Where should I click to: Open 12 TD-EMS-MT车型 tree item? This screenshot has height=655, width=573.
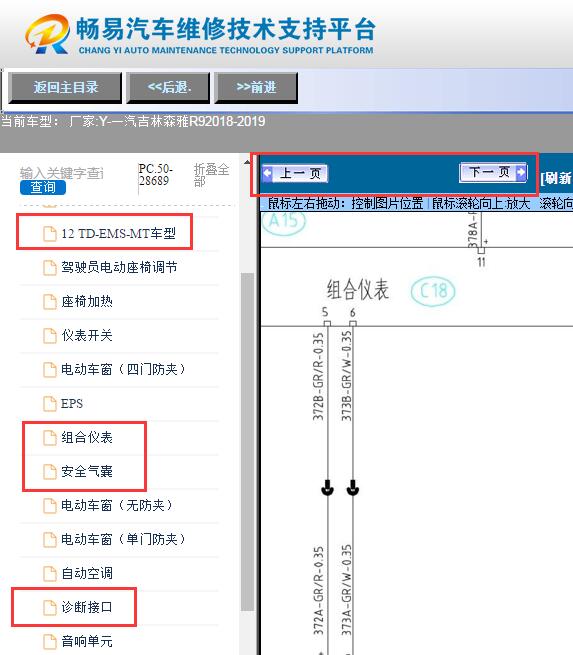coord(119,234)
